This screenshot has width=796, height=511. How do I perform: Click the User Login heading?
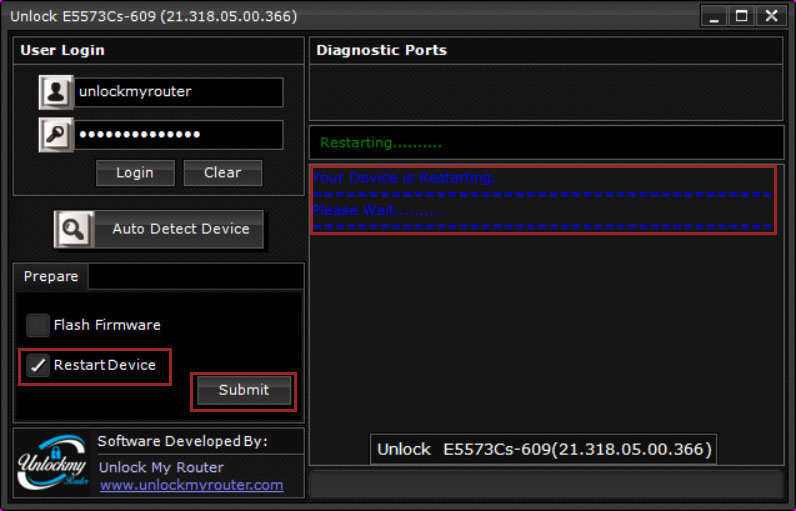tap(62, 50)
